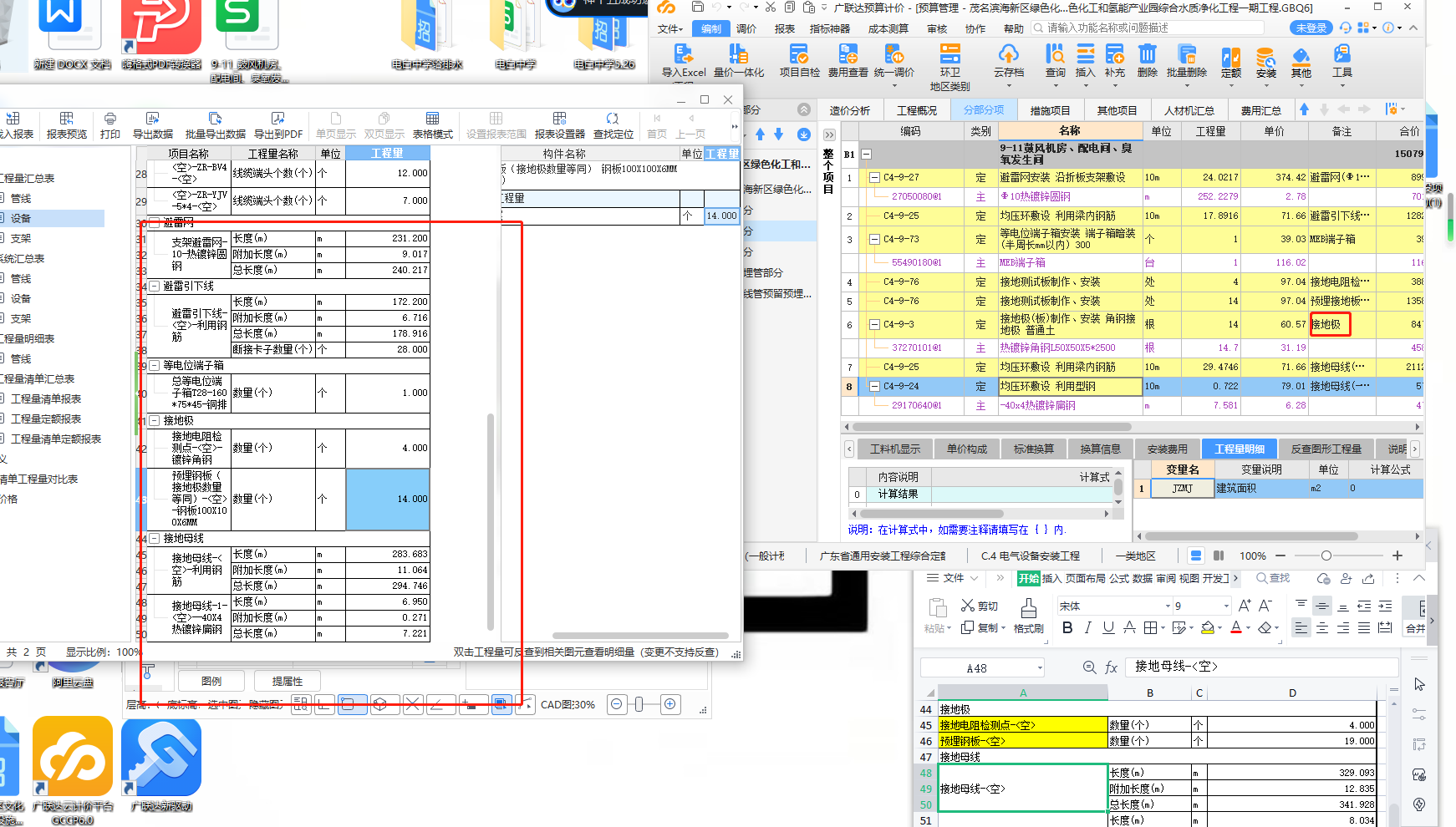The image size is (1456, 827).
Task: Collapse row C4-9-27 in GBQ6 table
Action: point(874,177)
